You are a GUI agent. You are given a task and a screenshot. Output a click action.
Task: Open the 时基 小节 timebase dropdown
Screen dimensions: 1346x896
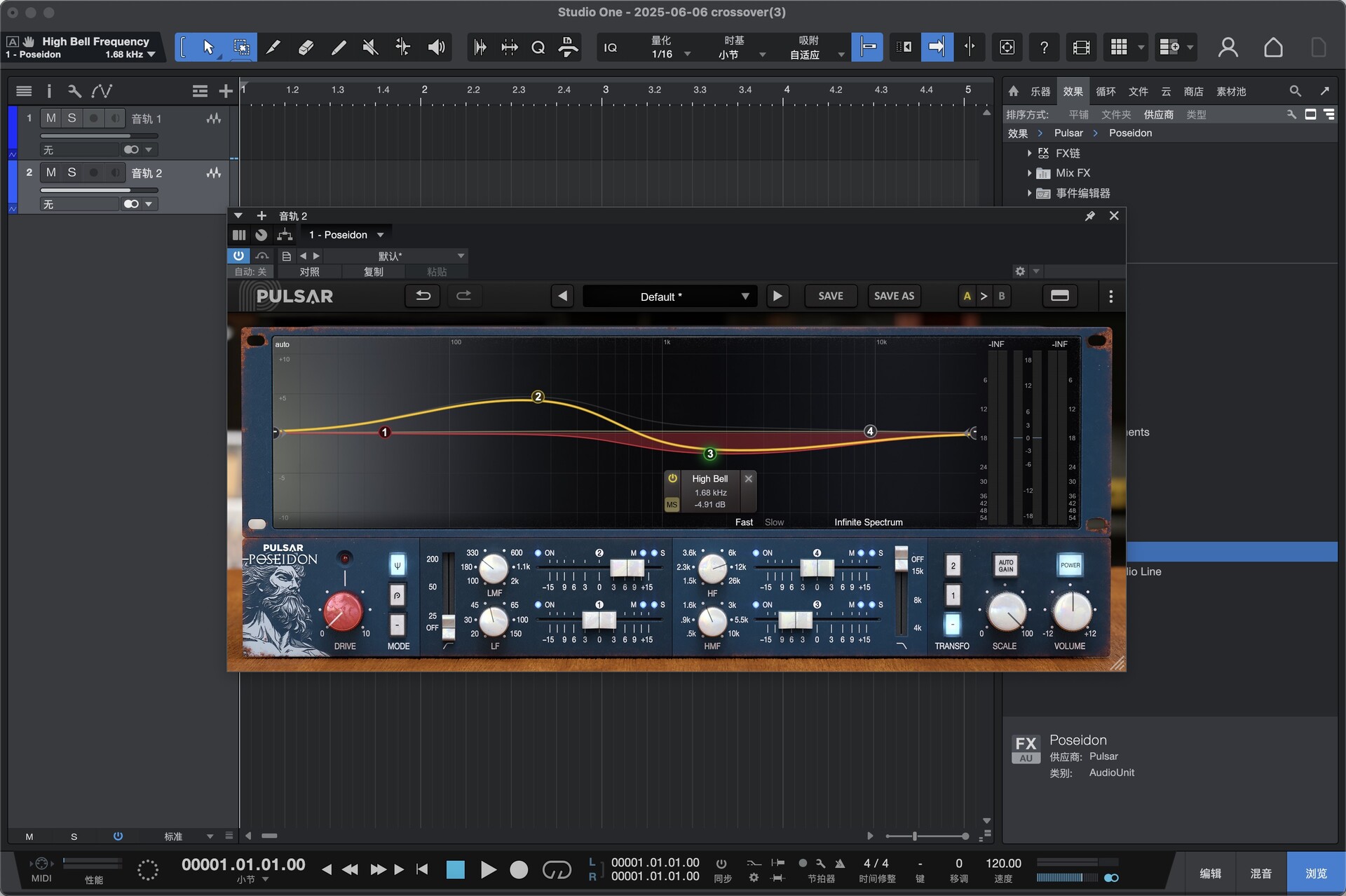tap(742, 47)
